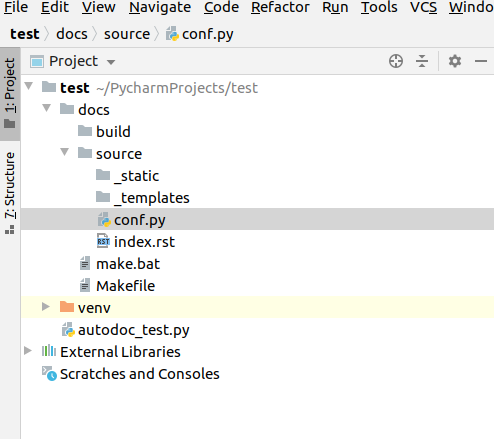Click the docs folder icon in tree
This screenshot has height=439, width=494.
point(67,109)
